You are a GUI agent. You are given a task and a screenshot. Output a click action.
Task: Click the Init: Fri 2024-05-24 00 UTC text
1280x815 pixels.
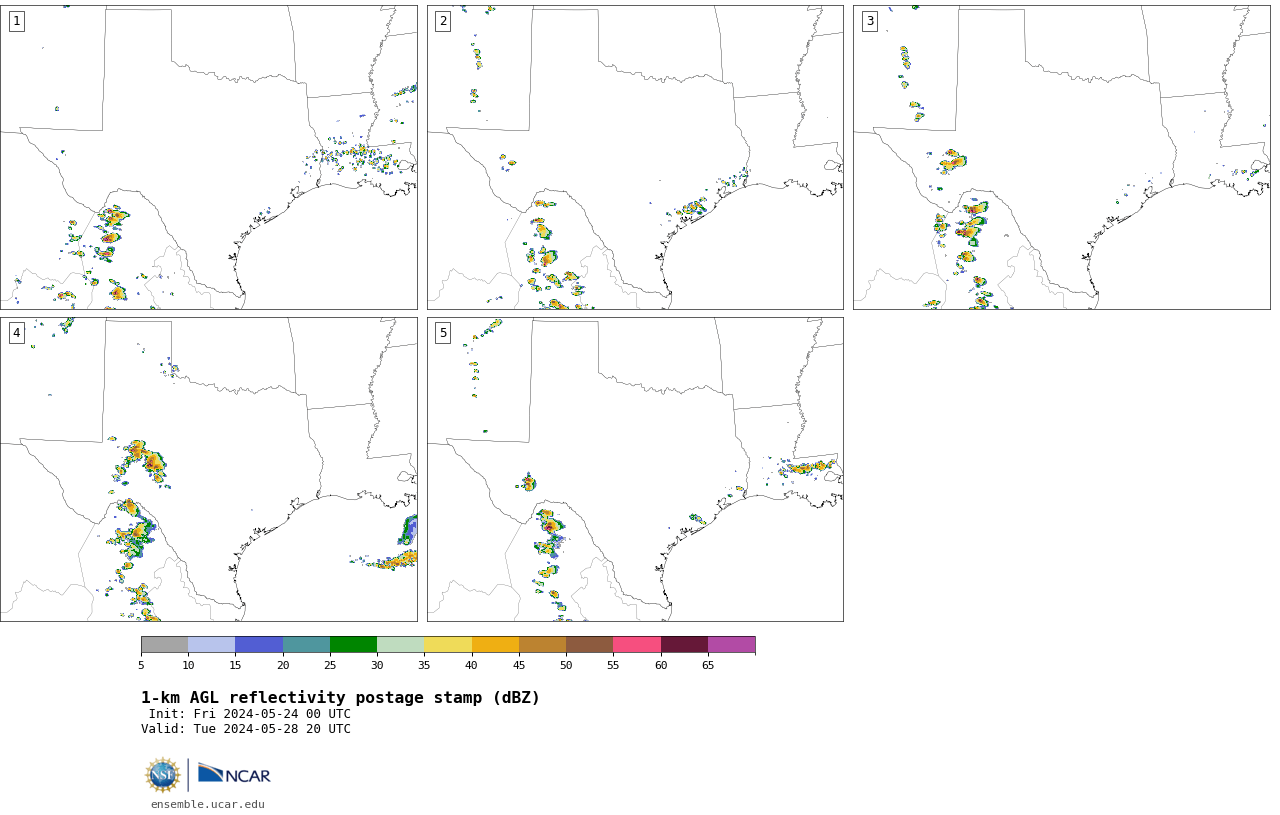pos(250,714)
